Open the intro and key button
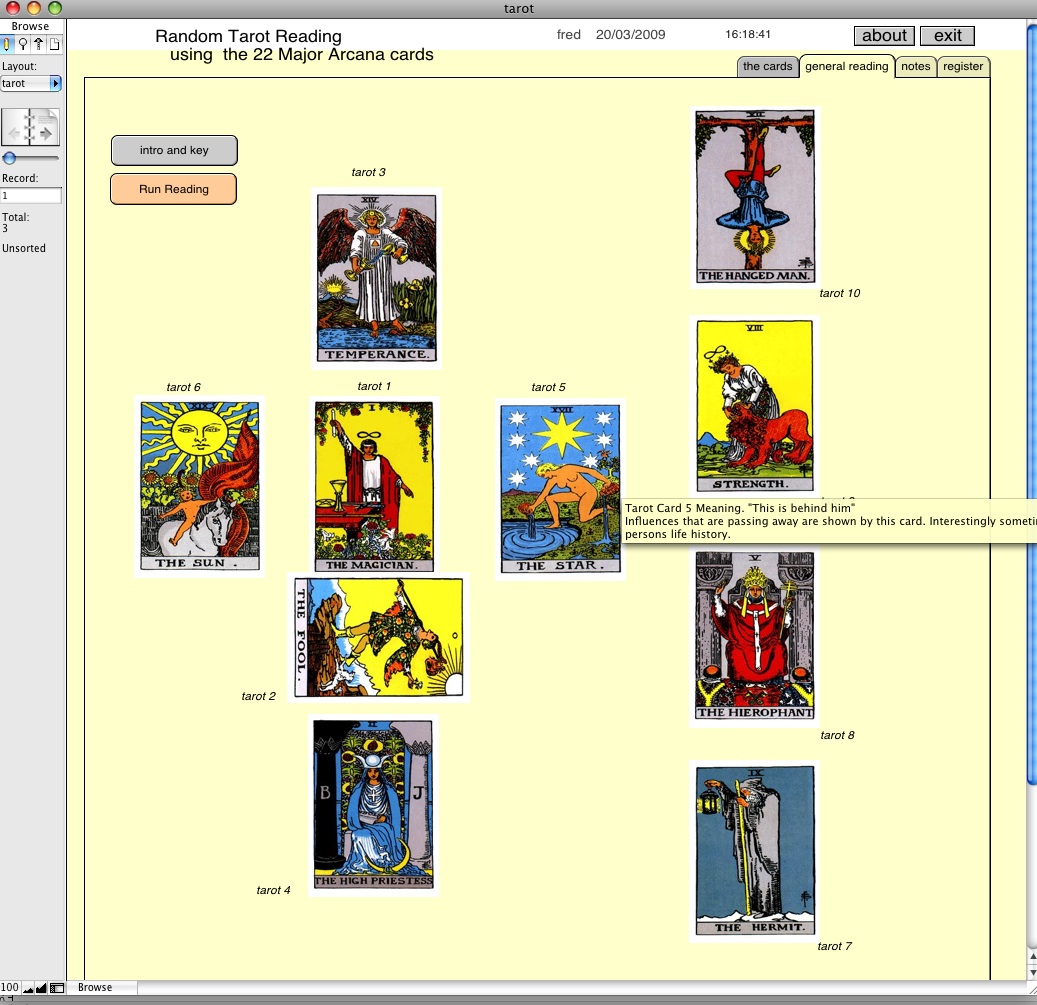 (x=174, y=150)
